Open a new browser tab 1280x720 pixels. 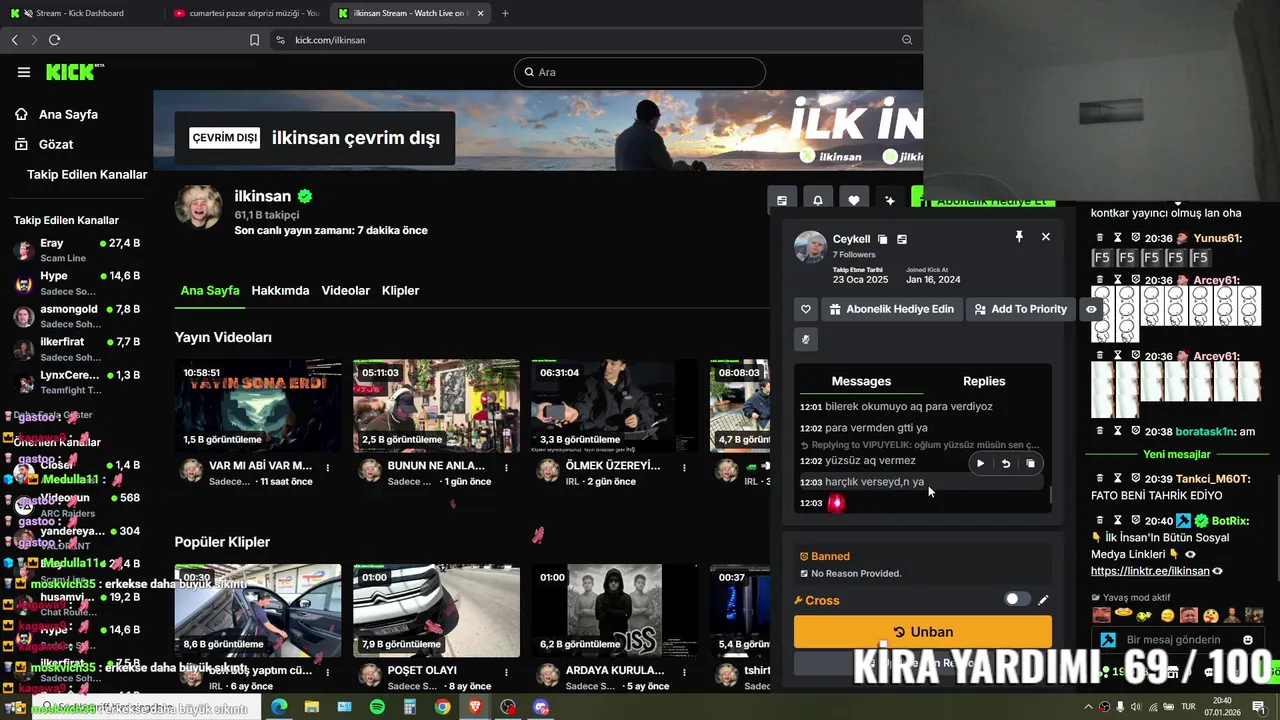click(505, 13)
